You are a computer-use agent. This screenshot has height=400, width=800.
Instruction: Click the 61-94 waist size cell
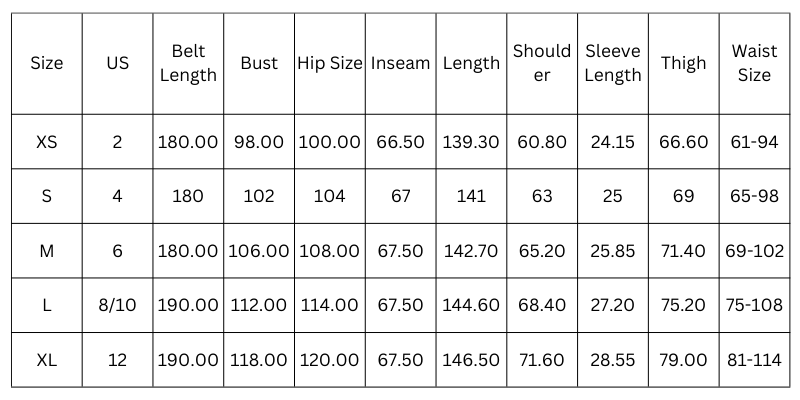coord(754,142)
